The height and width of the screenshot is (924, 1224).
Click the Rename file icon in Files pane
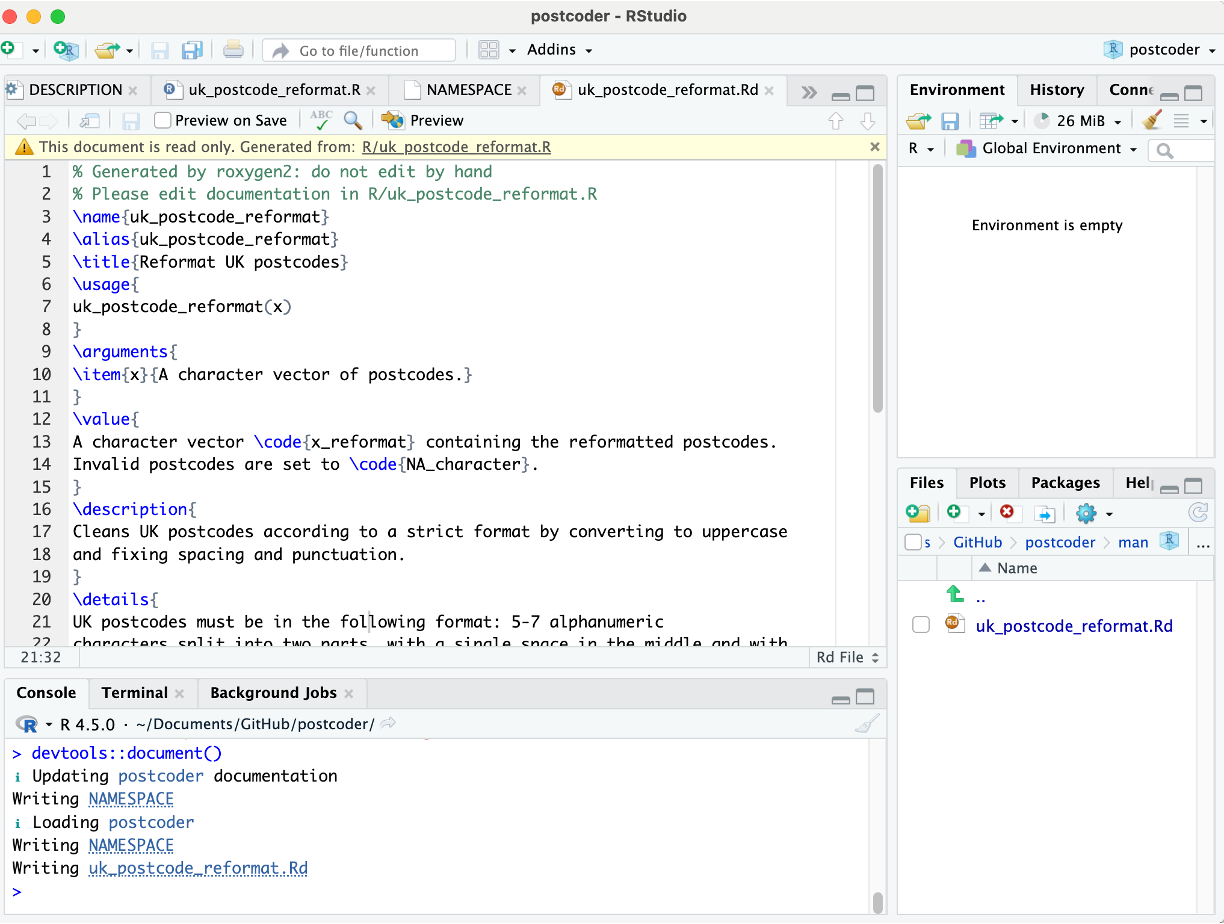click(x=1045, y=513)
